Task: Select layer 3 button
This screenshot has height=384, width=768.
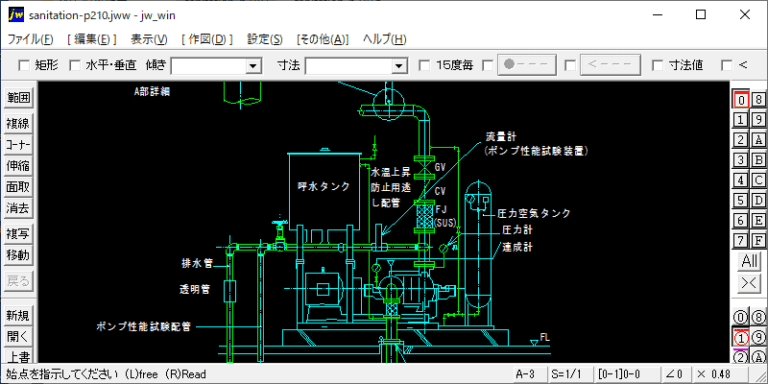Action: 741,160
